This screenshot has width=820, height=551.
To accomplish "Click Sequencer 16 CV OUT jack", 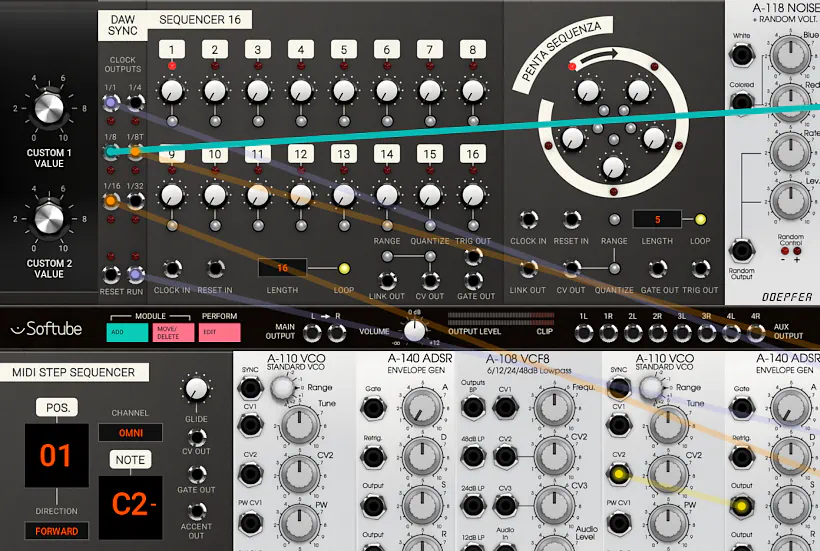I will coord(430,281).
